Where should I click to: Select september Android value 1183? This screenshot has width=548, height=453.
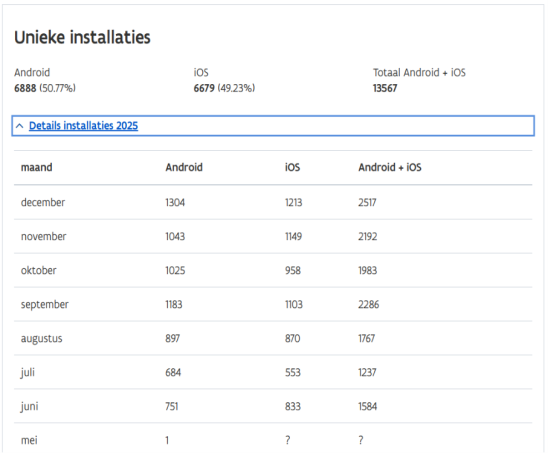(174, 304)
